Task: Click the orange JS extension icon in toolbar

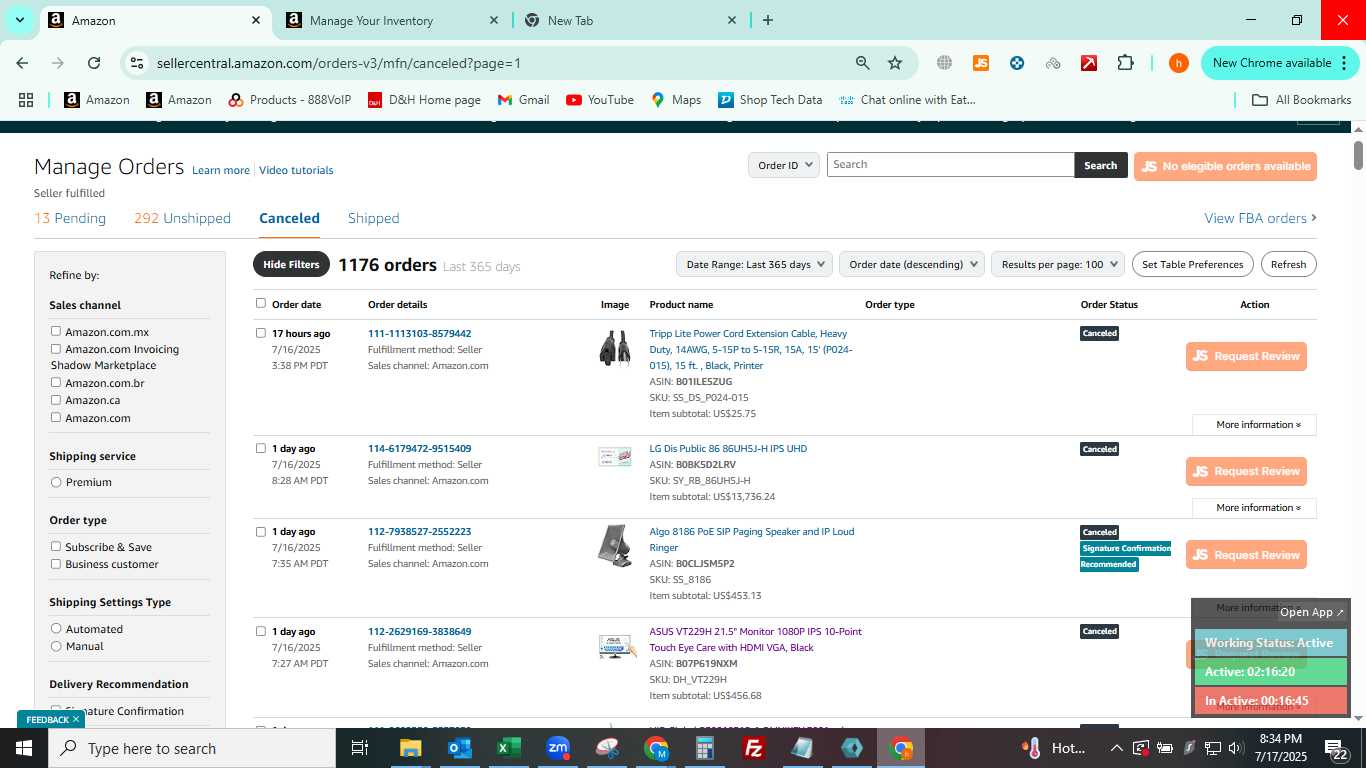Action: 981,63
